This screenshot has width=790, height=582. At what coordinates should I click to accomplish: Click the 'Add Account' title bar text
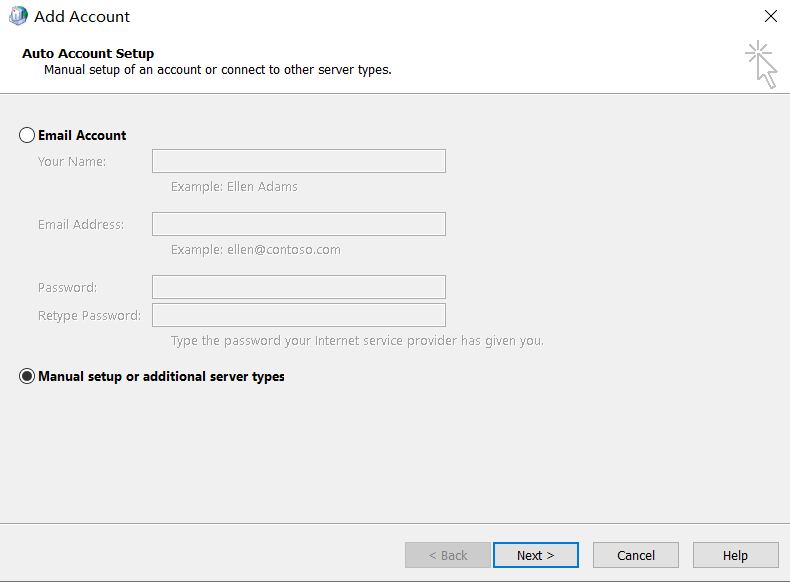[x=82, y=17]
